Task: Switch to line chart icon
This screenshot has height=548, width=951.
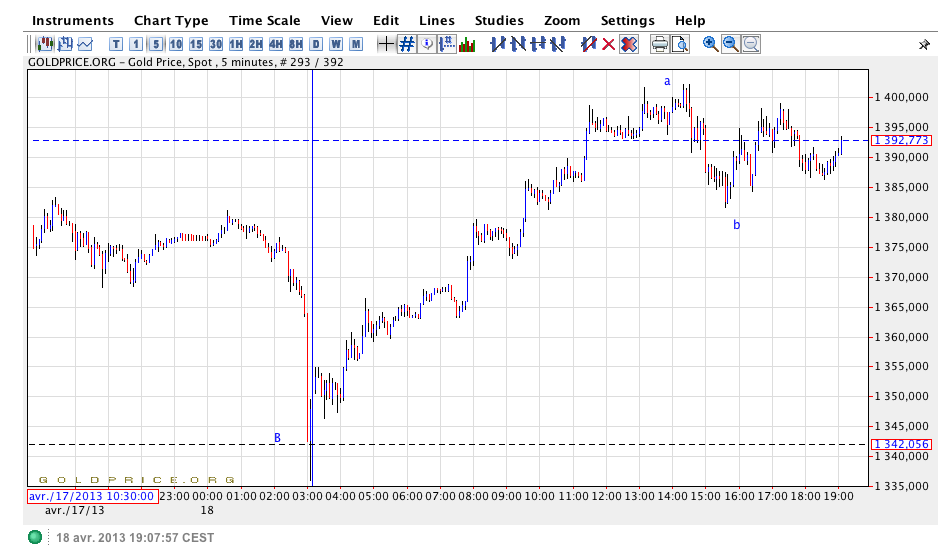Action: (x=85, y=44)
